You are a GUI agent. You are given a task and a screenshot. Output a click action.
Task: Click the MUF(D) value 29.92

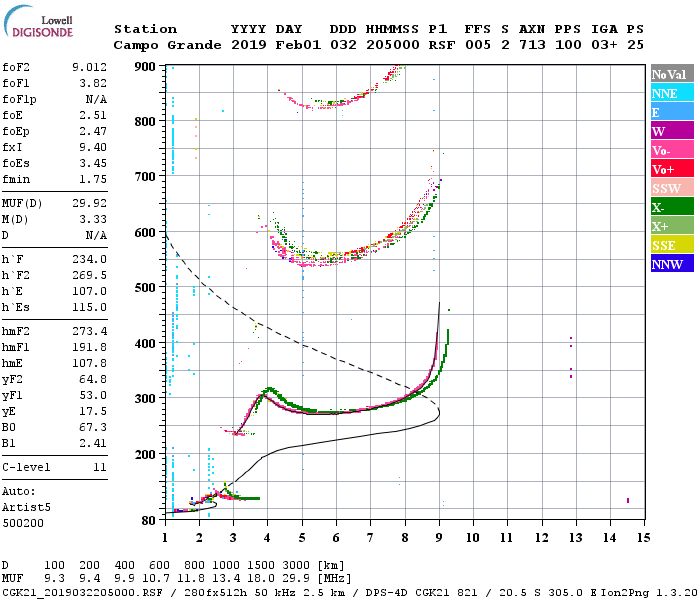89,203
